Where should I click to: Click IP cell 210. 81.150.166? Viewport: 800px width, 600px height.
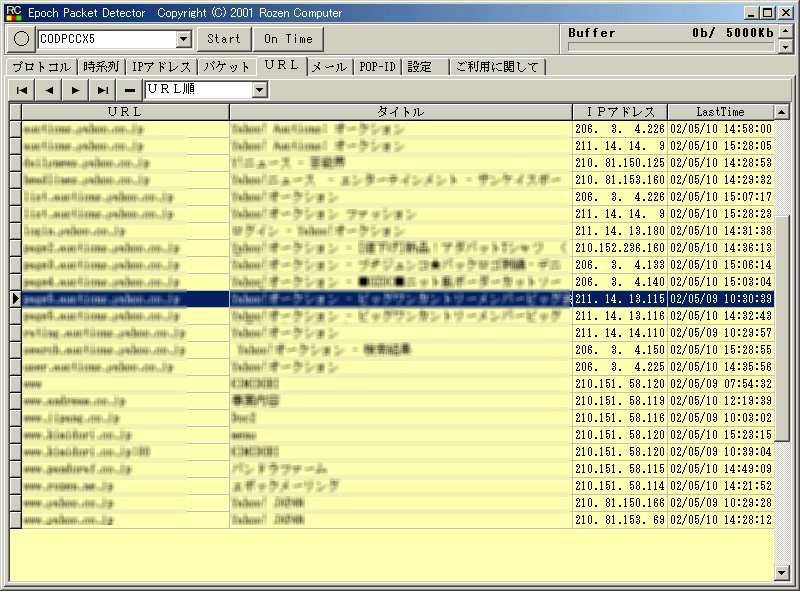pos(620,503)
